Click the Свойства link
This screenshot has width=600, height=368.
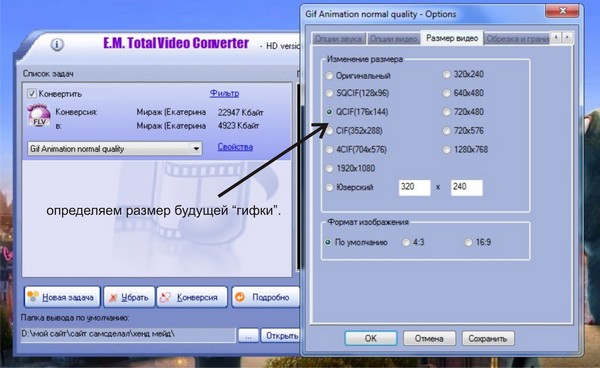[x=235, y=147]
